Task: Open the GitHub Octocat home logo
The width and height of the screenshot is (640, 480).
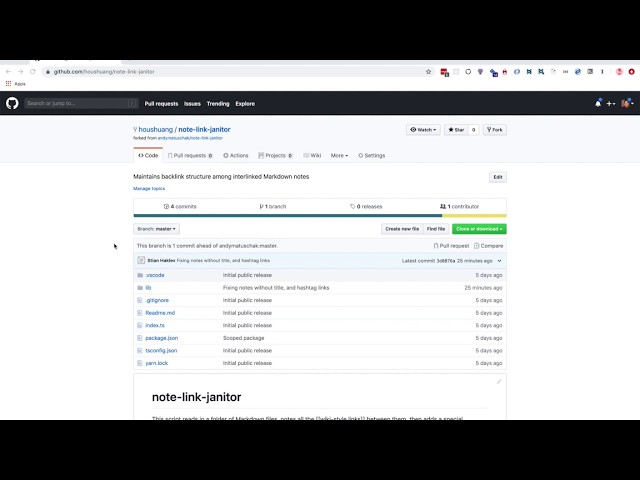Action: [12, 103]
